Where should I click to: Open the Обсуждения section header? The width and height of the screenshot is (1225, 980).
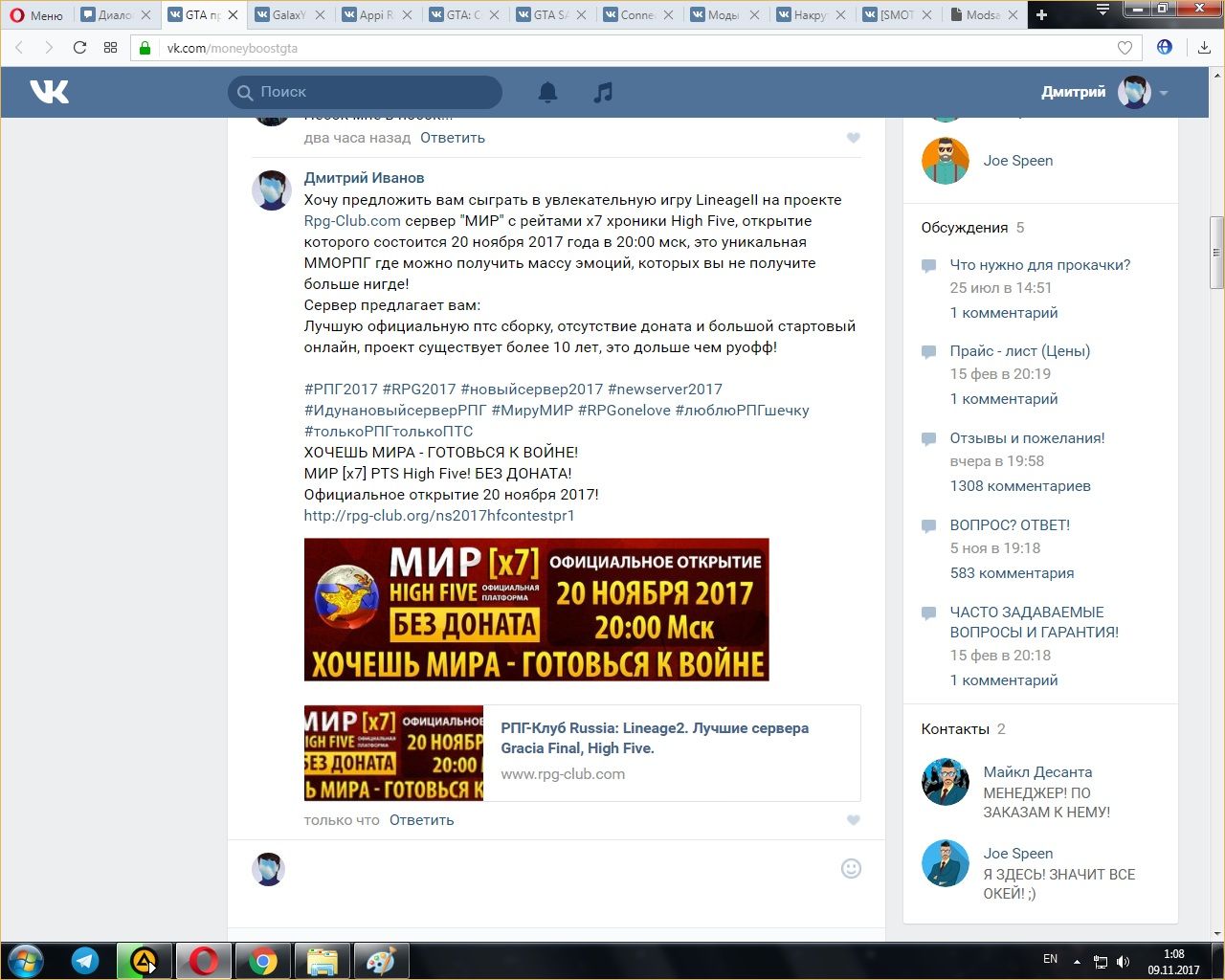tap(965, 228)
